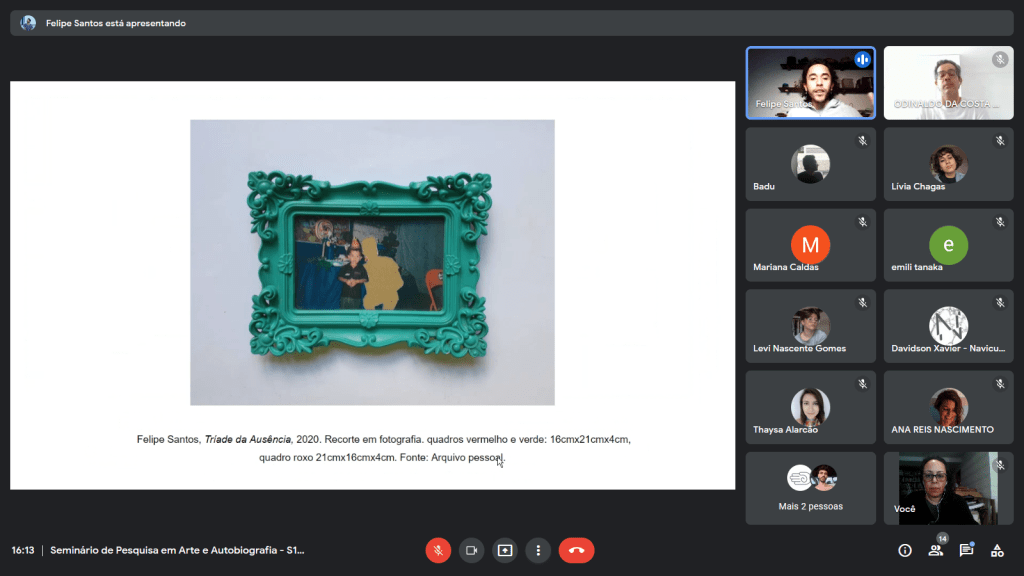This screenshot has height=576, width=1024.
Task: Click the present screen icon
Action: click(505, 550)
